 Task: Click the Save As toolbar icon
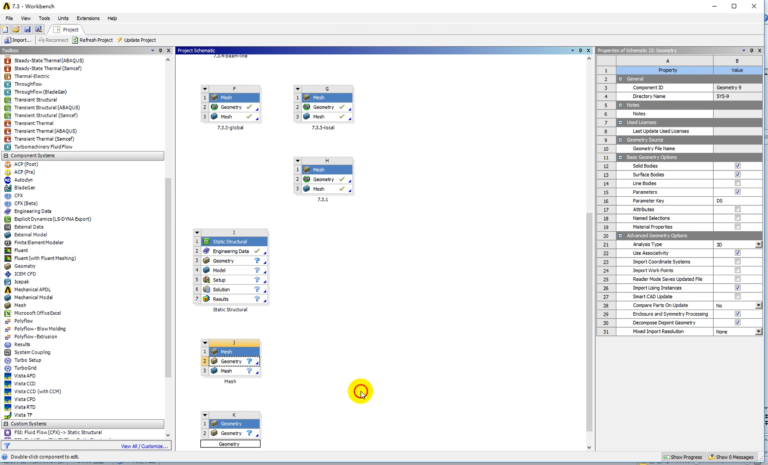38,29
